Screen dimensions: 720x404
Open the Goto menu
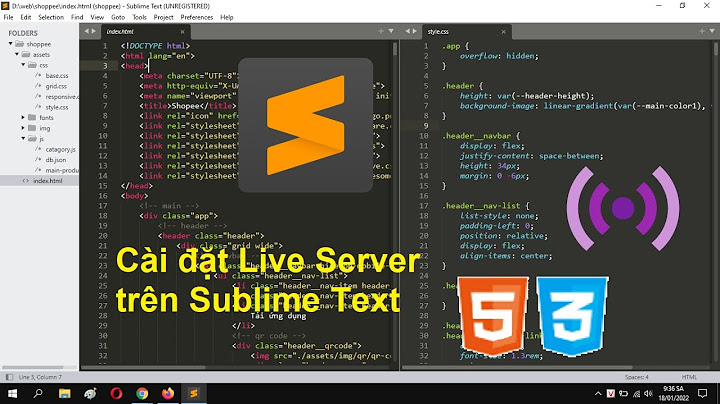(118, 17)
